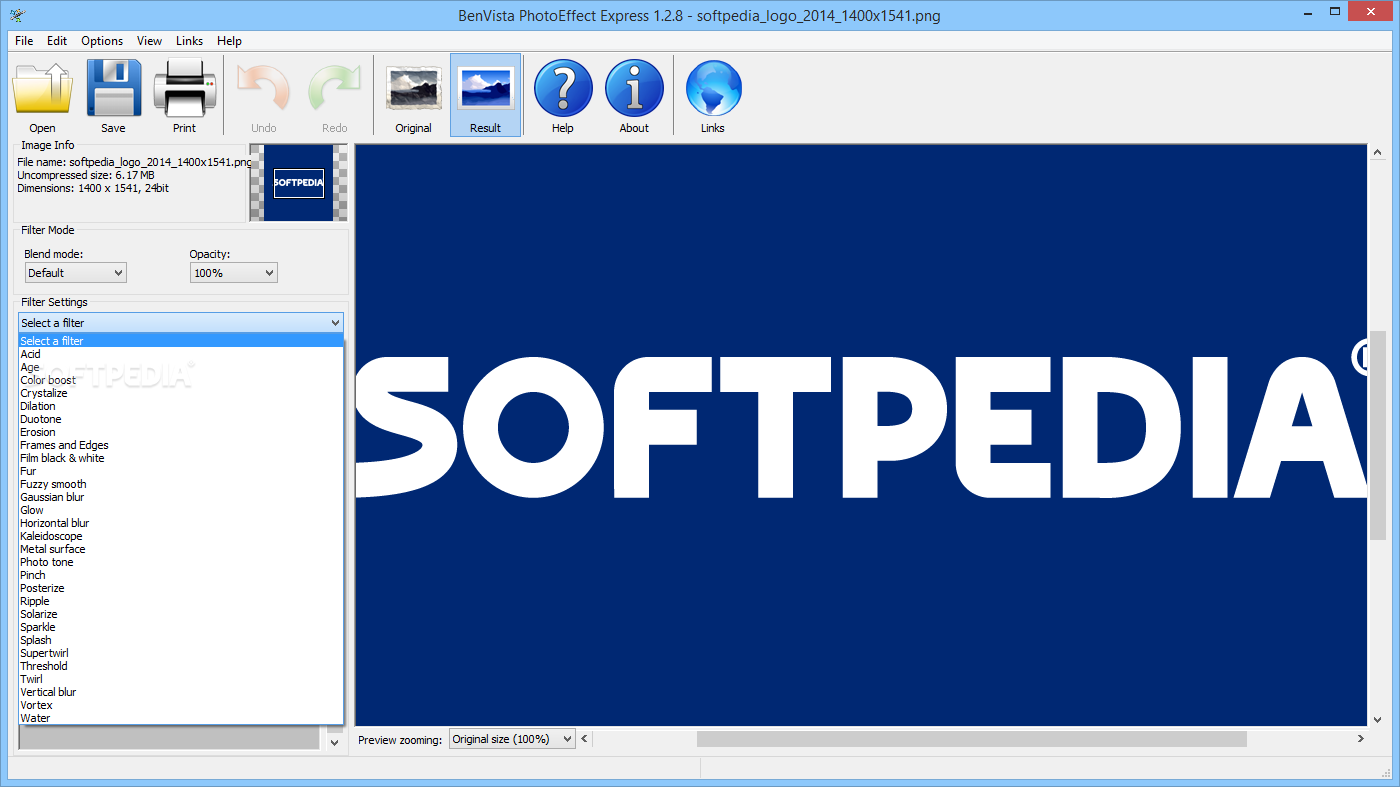1400x787 pixels.
Task: Choose the Glow filter
Action: pyautogui.click(x=181, y=510)
